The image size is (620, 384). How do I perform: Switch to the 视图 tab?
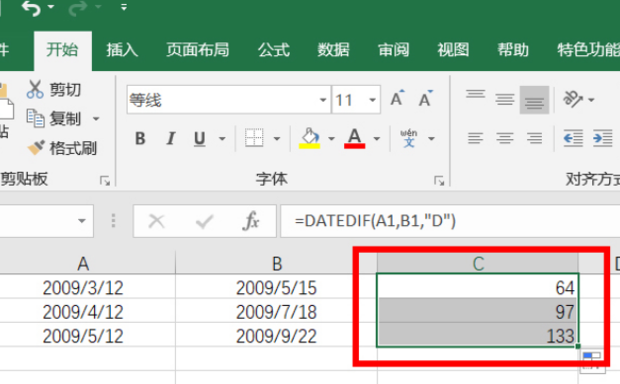[453, 50]
